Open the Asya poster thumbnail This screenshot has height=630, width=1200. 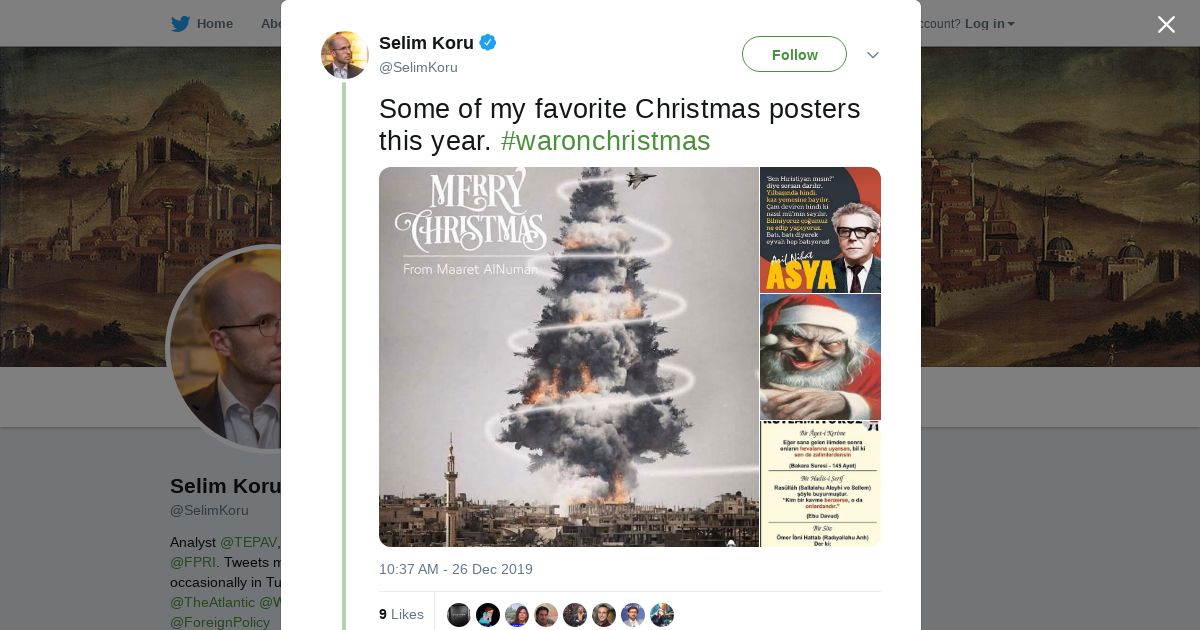(820, 230)
